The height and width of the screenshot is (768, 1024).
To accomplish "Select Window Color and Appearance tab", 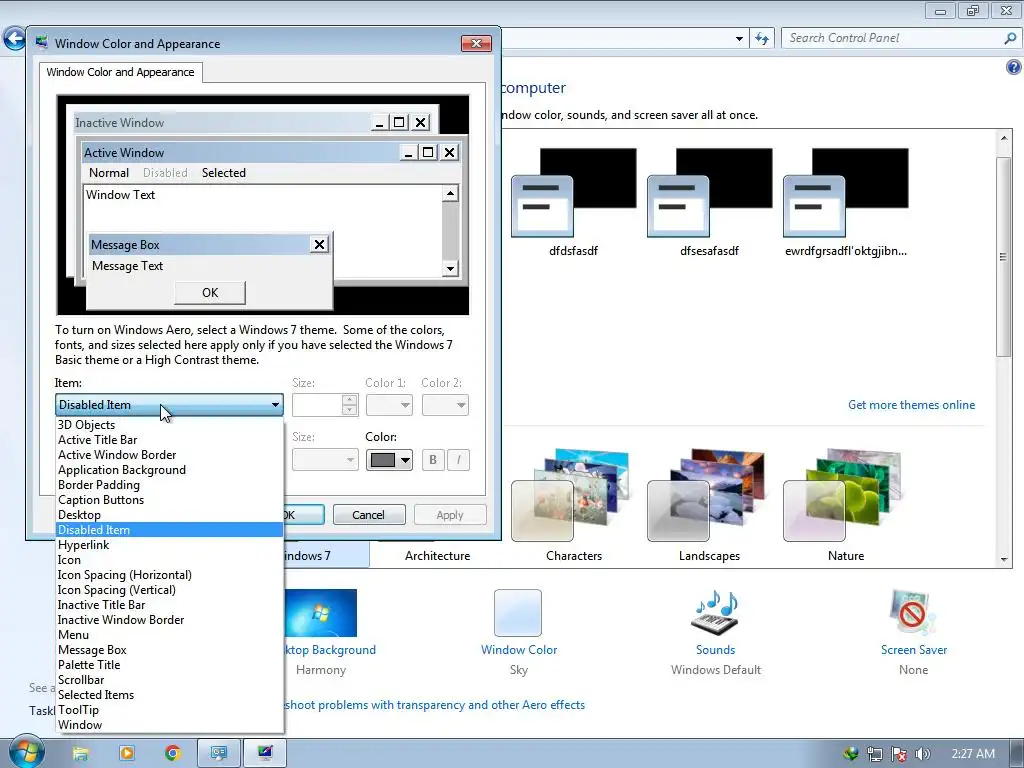I will pyautogui.click(x=120, y=72).
